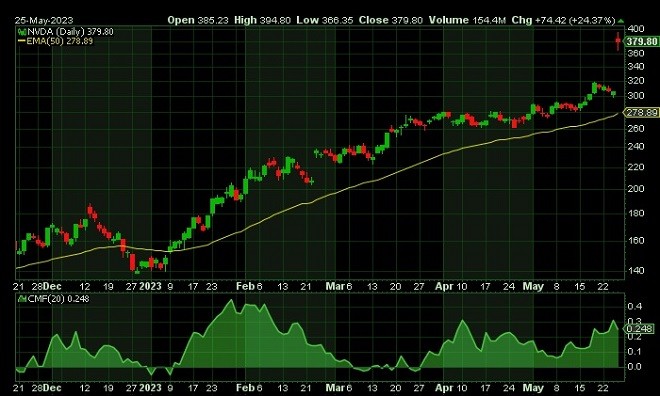Image resolution: width=660 pixels, height=396 pixels.
Task: Click the red May 25 gap-up candlestick
Action: (618, 41)
